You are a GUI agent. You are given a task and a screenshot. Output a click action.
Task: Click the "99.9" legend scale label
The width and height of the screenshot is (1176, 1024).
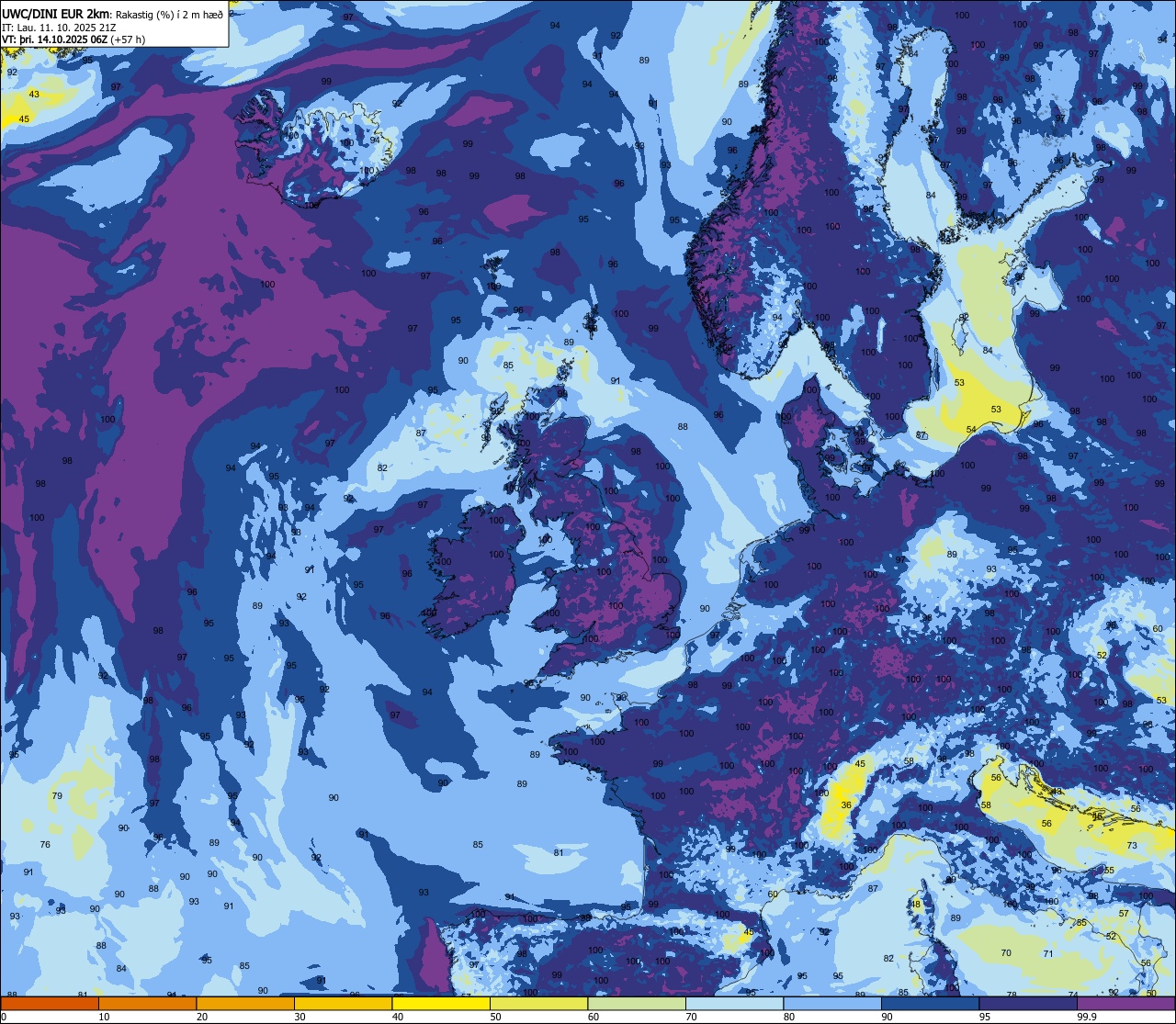pos(1088,1017)
